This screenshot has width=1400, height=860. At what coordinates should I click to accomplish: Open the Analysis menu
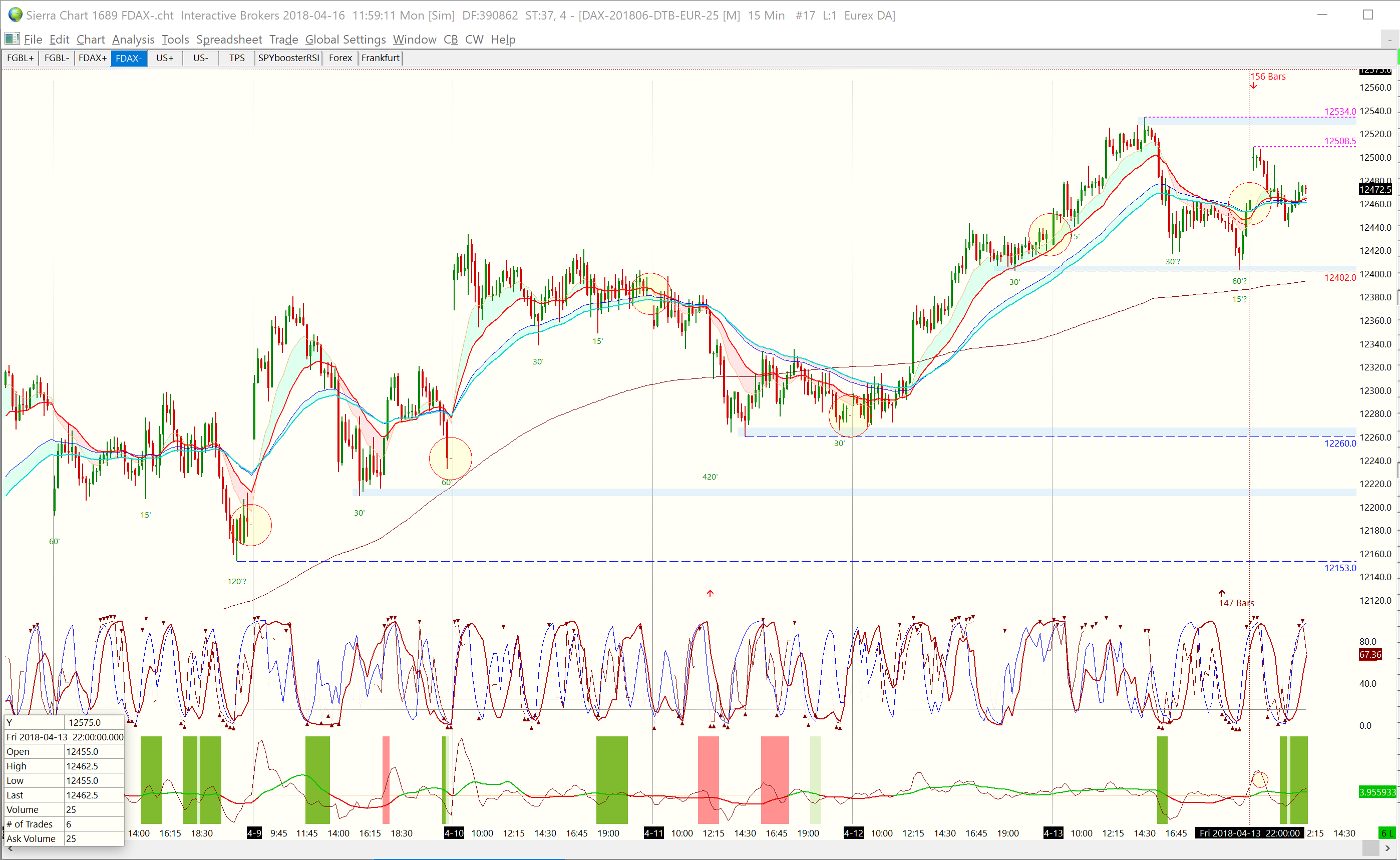pyautogui.click(x=133, y=39)
